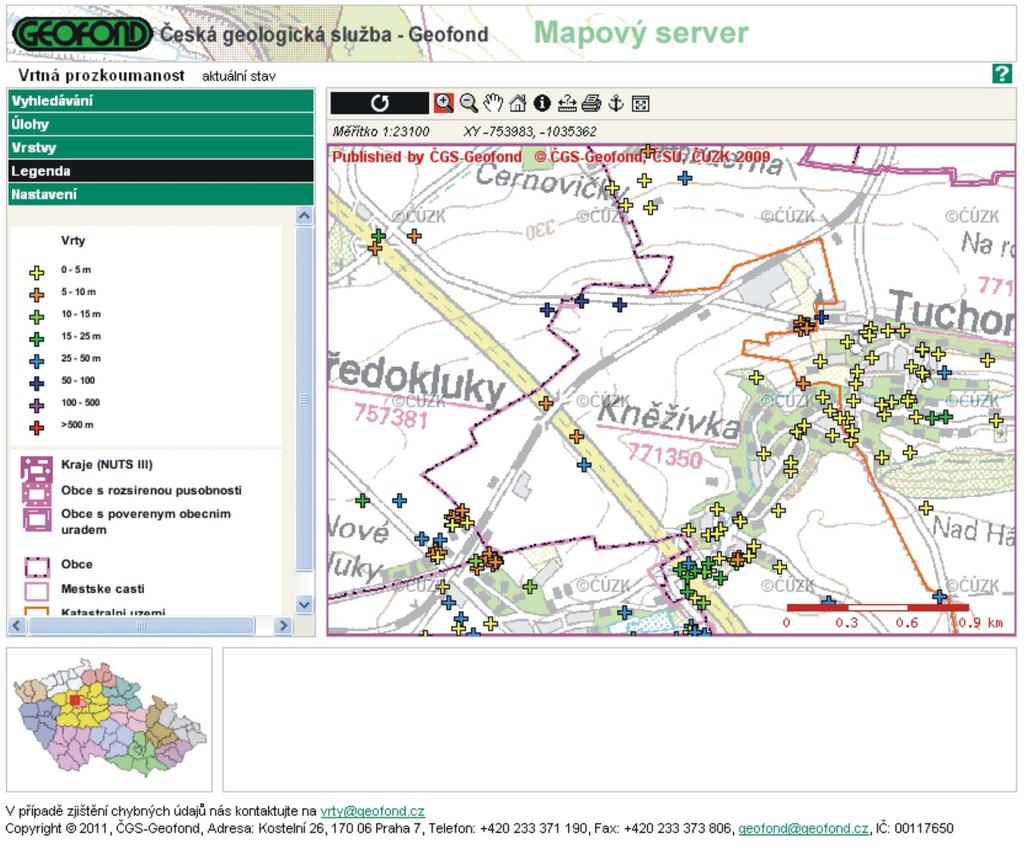Click the blue 25 - 50 m legend symbol
This screenshot has width=1024, height=860.
[x=37, y=361]
